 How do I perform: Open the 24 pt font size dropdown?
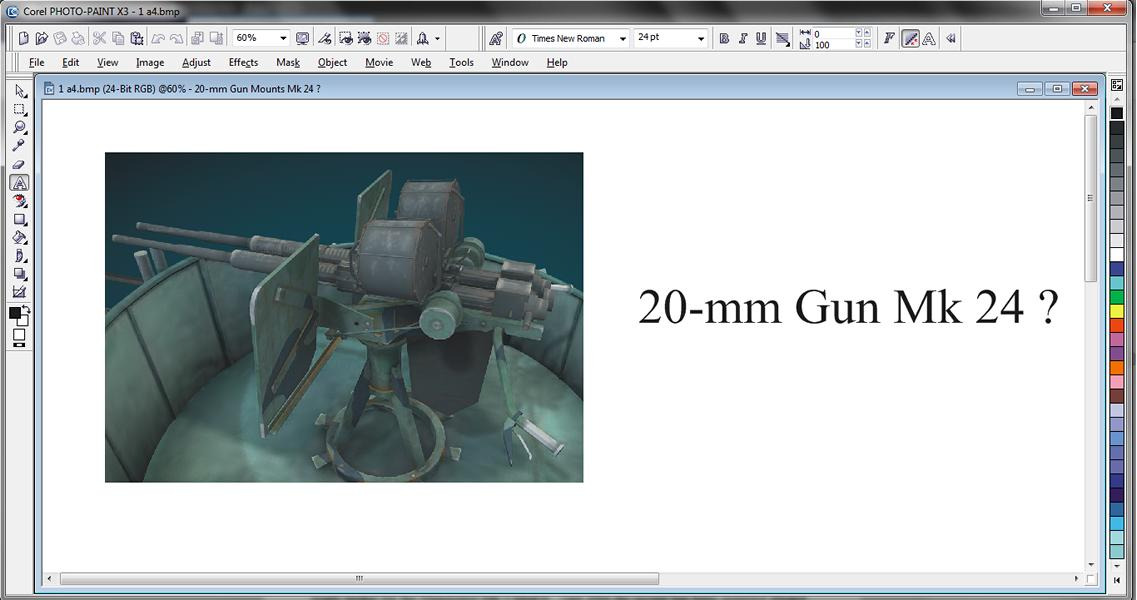point(700,38)
